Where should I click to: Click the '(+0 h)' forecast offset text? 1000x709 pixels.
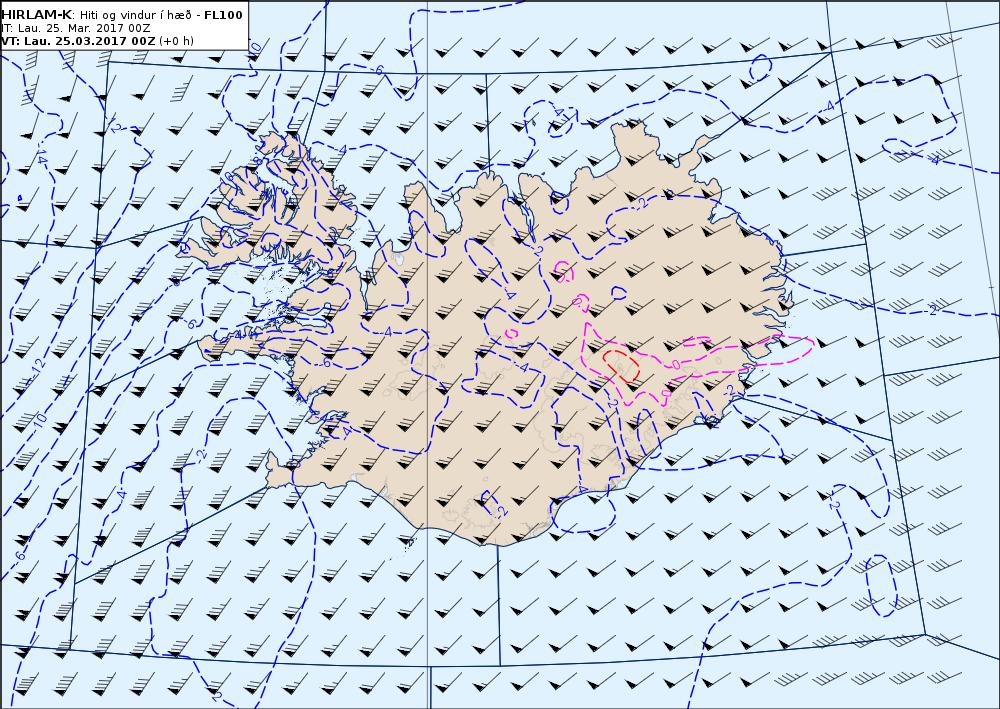point(176,41)
